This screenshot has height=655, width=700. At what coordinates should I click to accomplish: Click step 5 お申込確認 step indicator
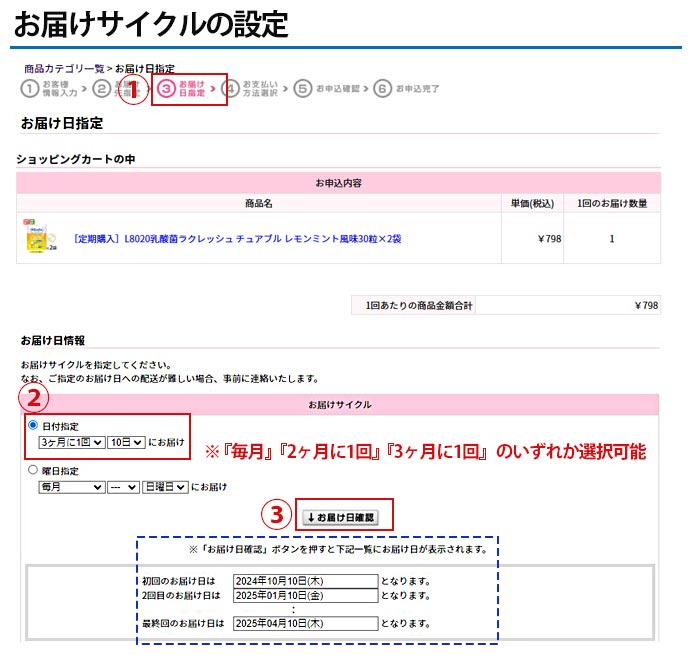coord(330,89)
